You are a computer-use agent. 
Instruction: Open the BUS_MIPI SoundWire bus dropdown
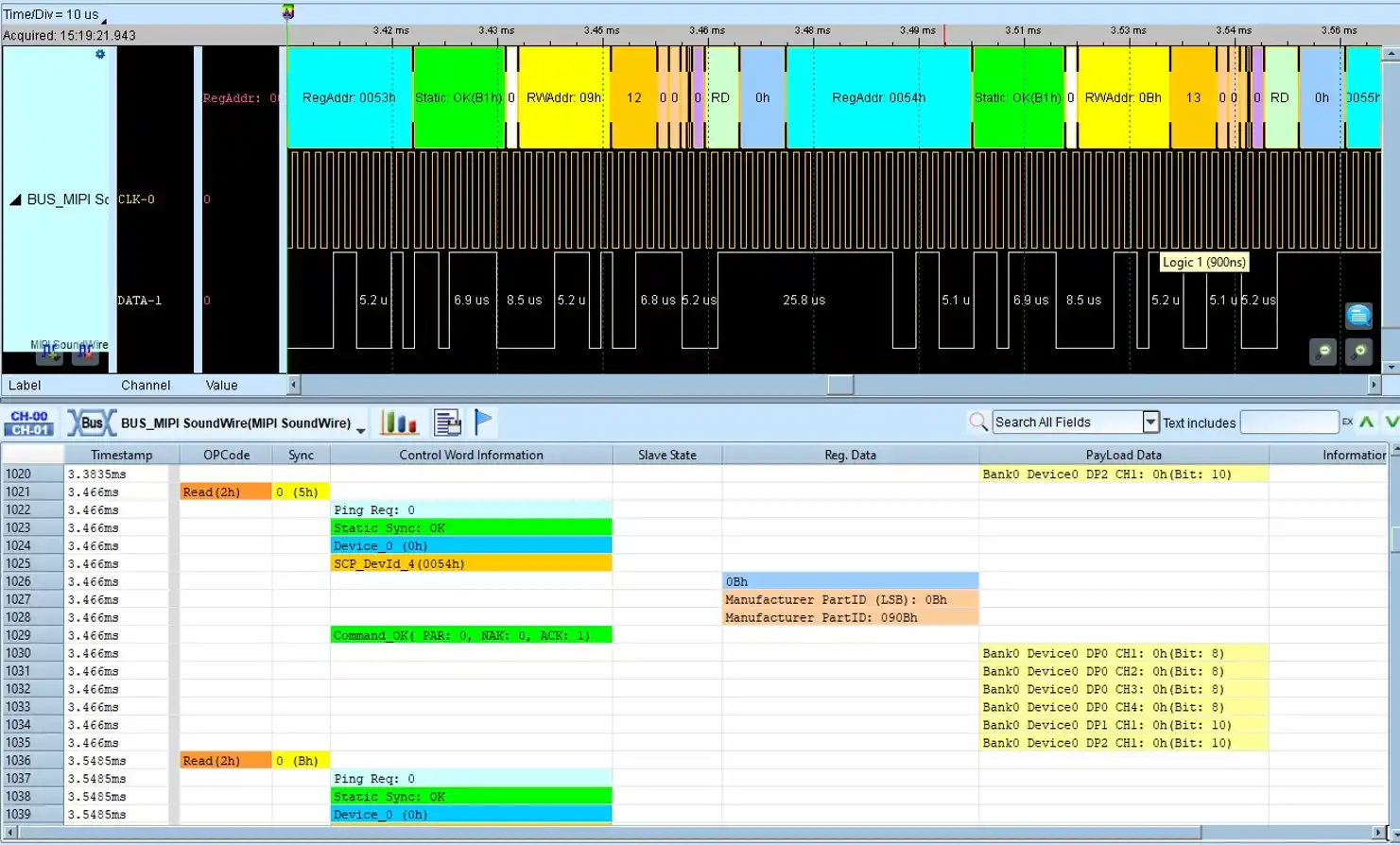361,430
